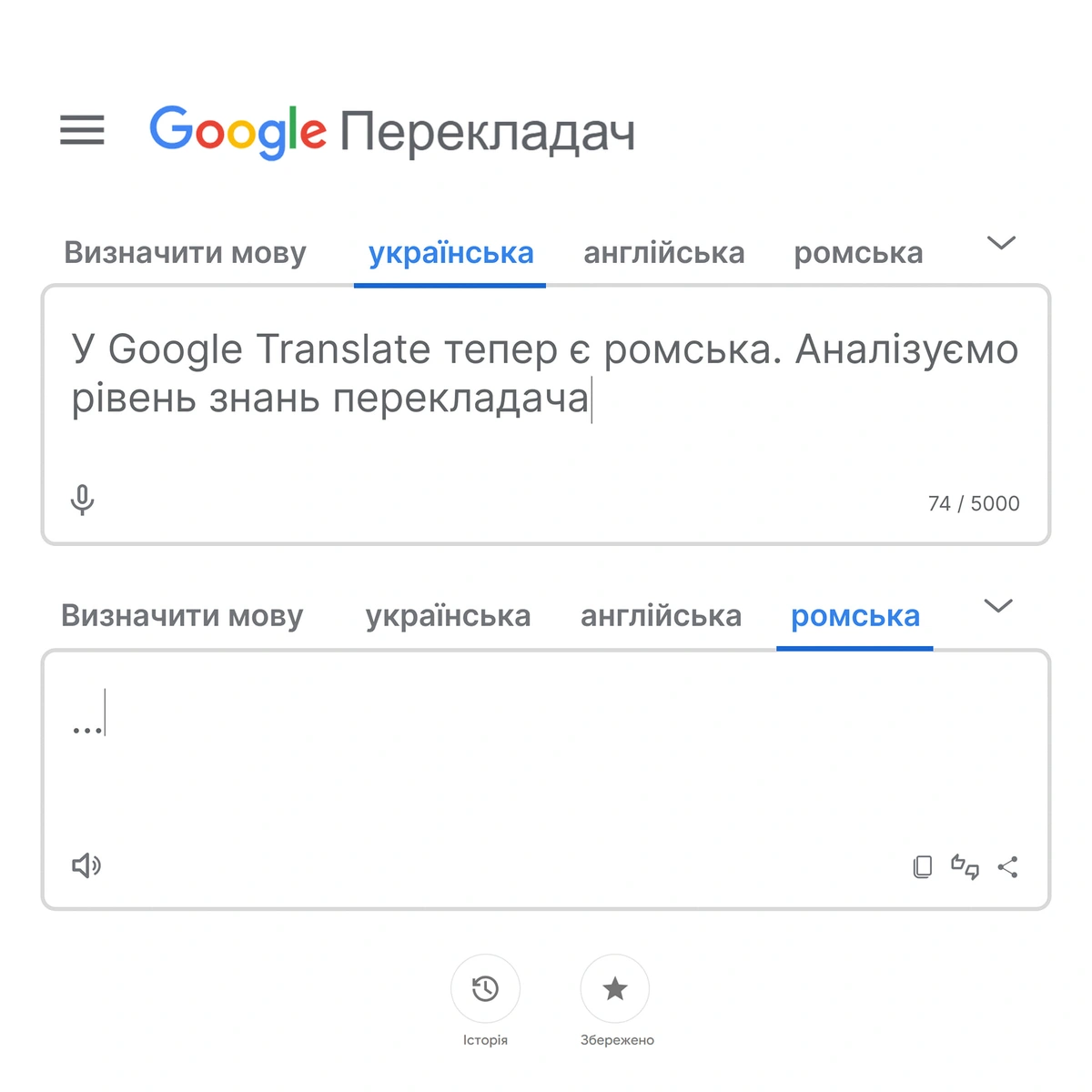Image resolution: width=1092 pixels, height=1092 pixels.
Task: Open Історія with the history clock icon
Action: (x=486, y=987)
